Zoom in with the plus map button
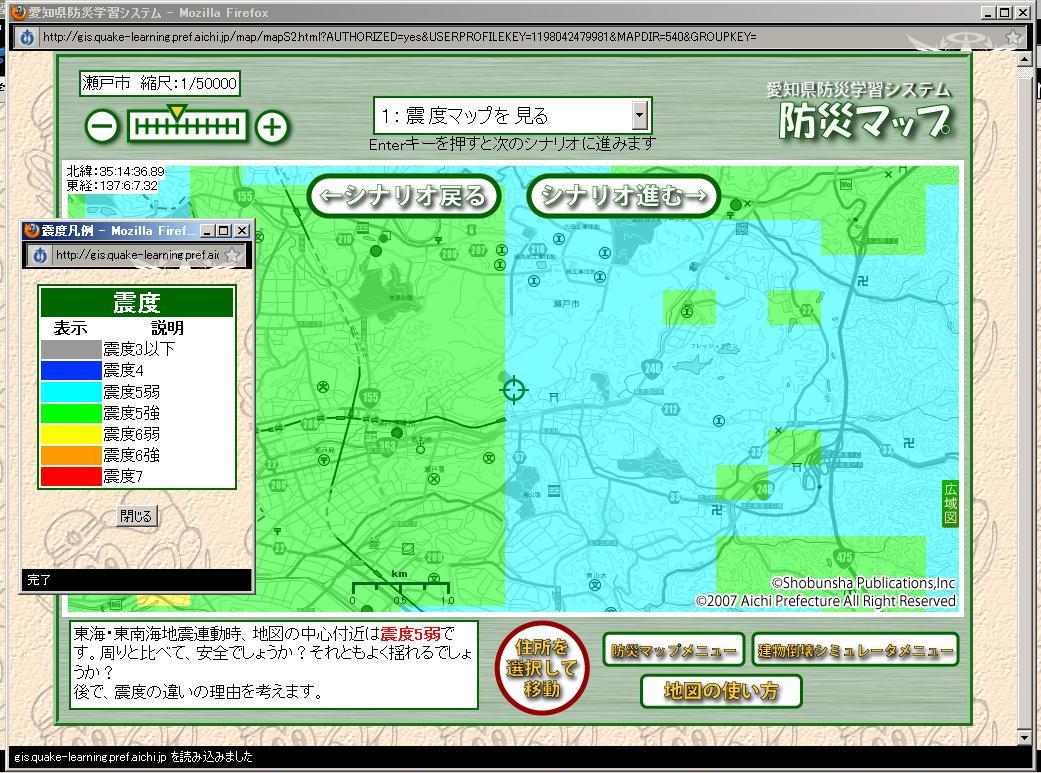 point(272,126)
